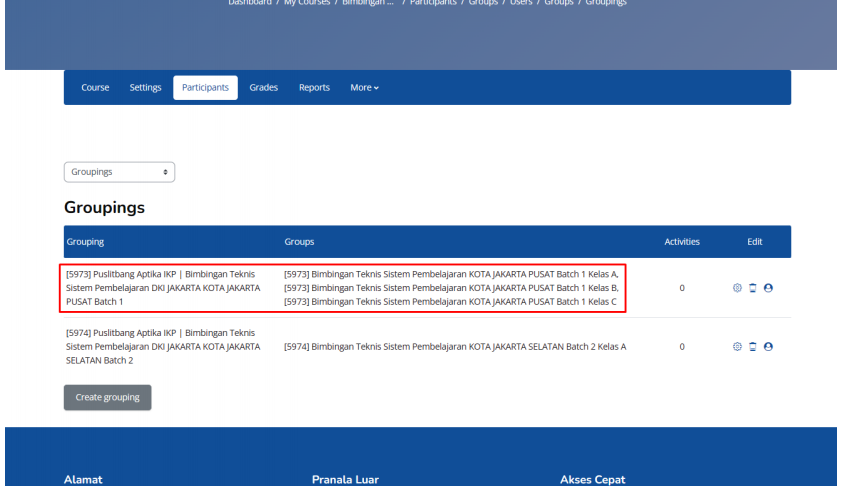Go to the Grades tab
Viewport: 851px width, 486px height.
(264, 88)
